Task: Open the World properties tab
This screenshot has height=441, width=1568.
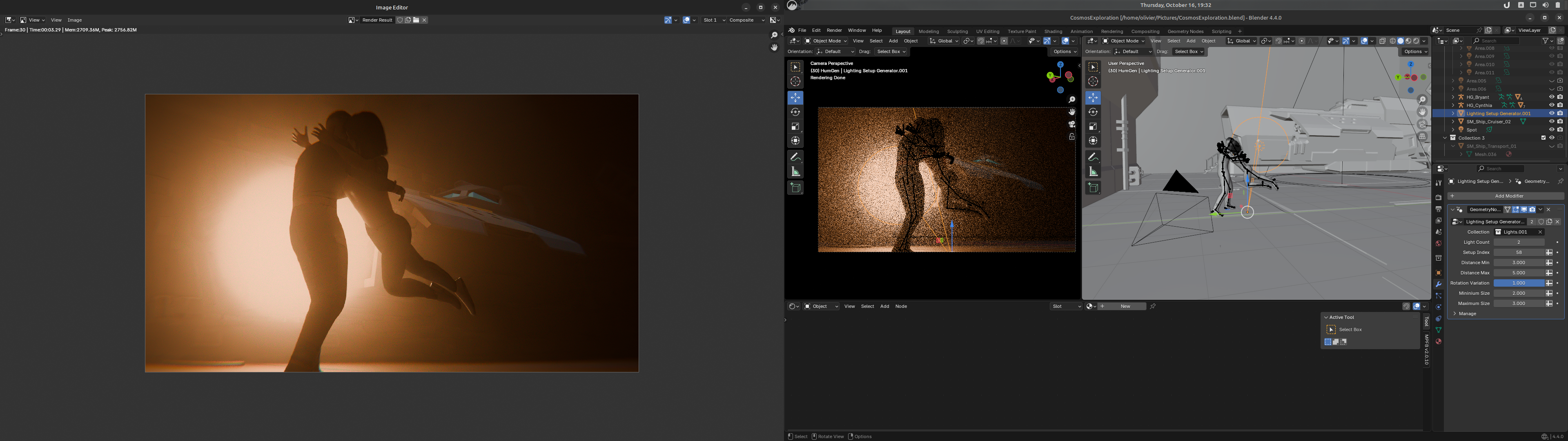Action: pos(1438,244)
